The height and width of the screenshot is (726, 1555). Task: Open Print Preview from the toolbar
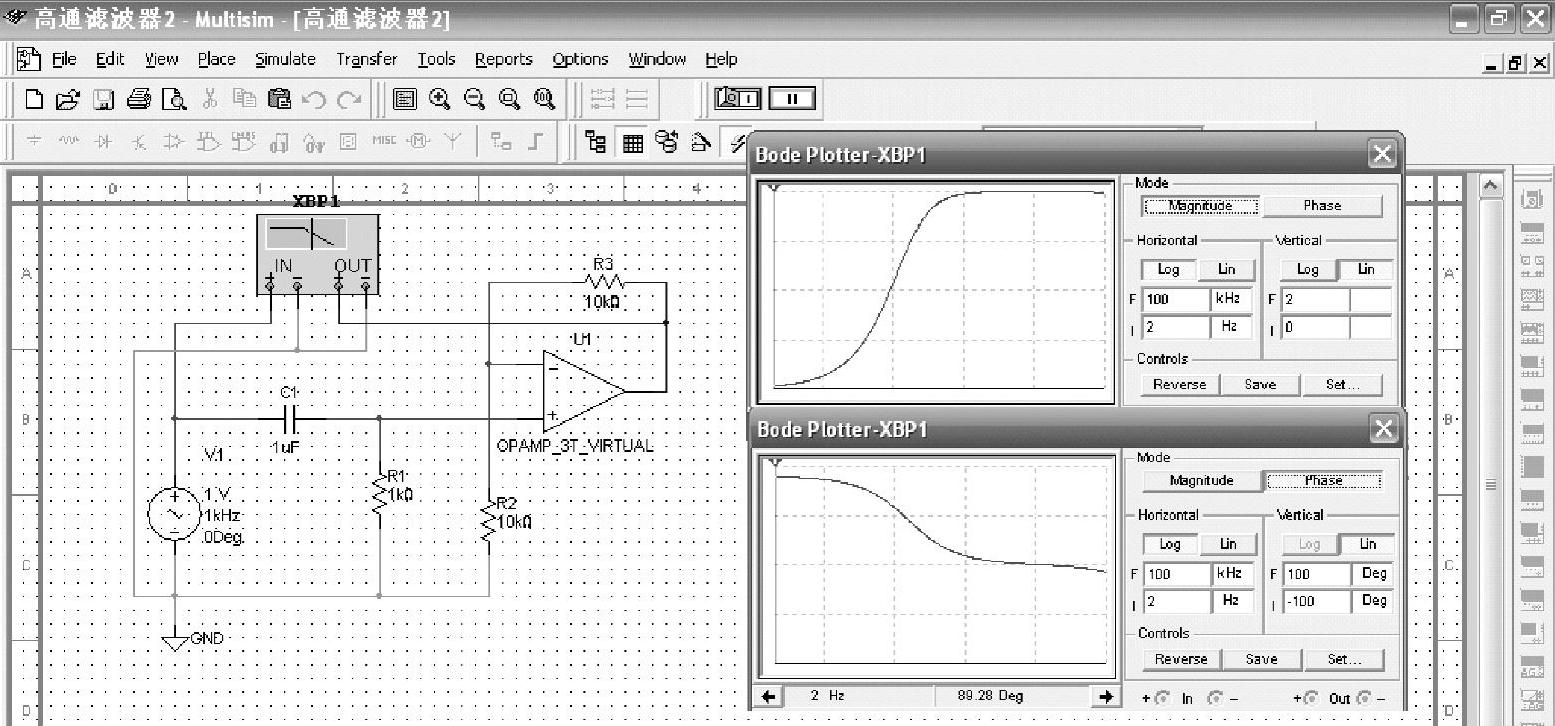coord(174,98)
